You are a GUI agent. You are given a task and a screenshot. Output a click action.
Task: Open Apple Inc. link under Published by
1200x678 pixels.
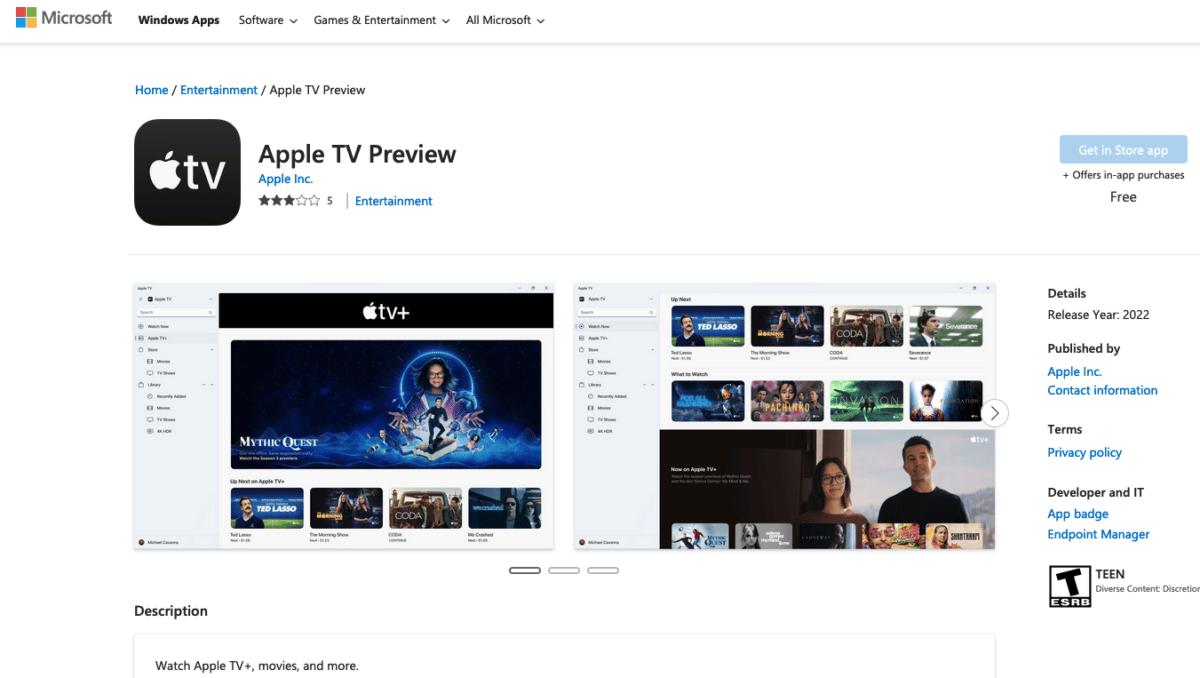[x=1074, y=371]
